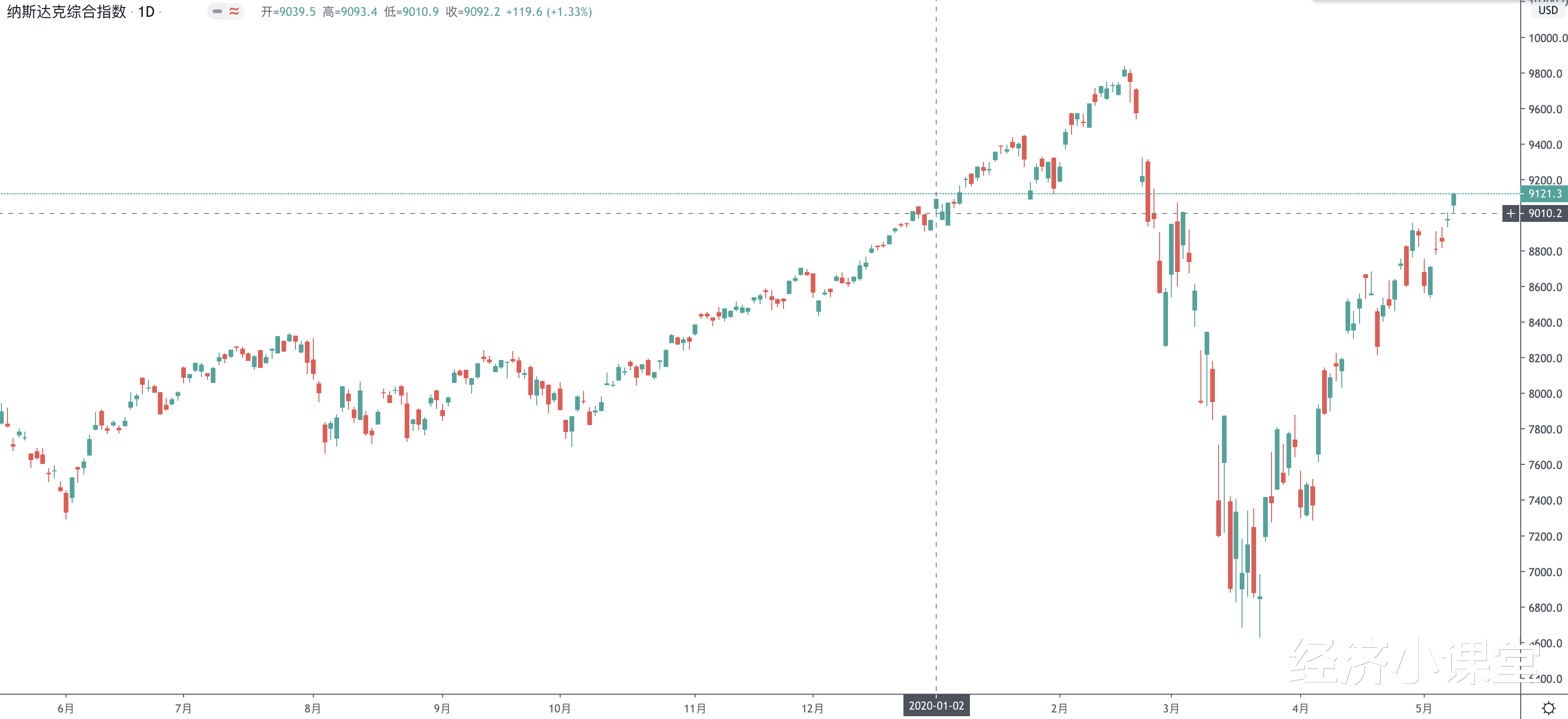Viewport: 1568px width, 719px height.
Task: Click the close value 收=9092.2
Action: [x=473, y=12]
